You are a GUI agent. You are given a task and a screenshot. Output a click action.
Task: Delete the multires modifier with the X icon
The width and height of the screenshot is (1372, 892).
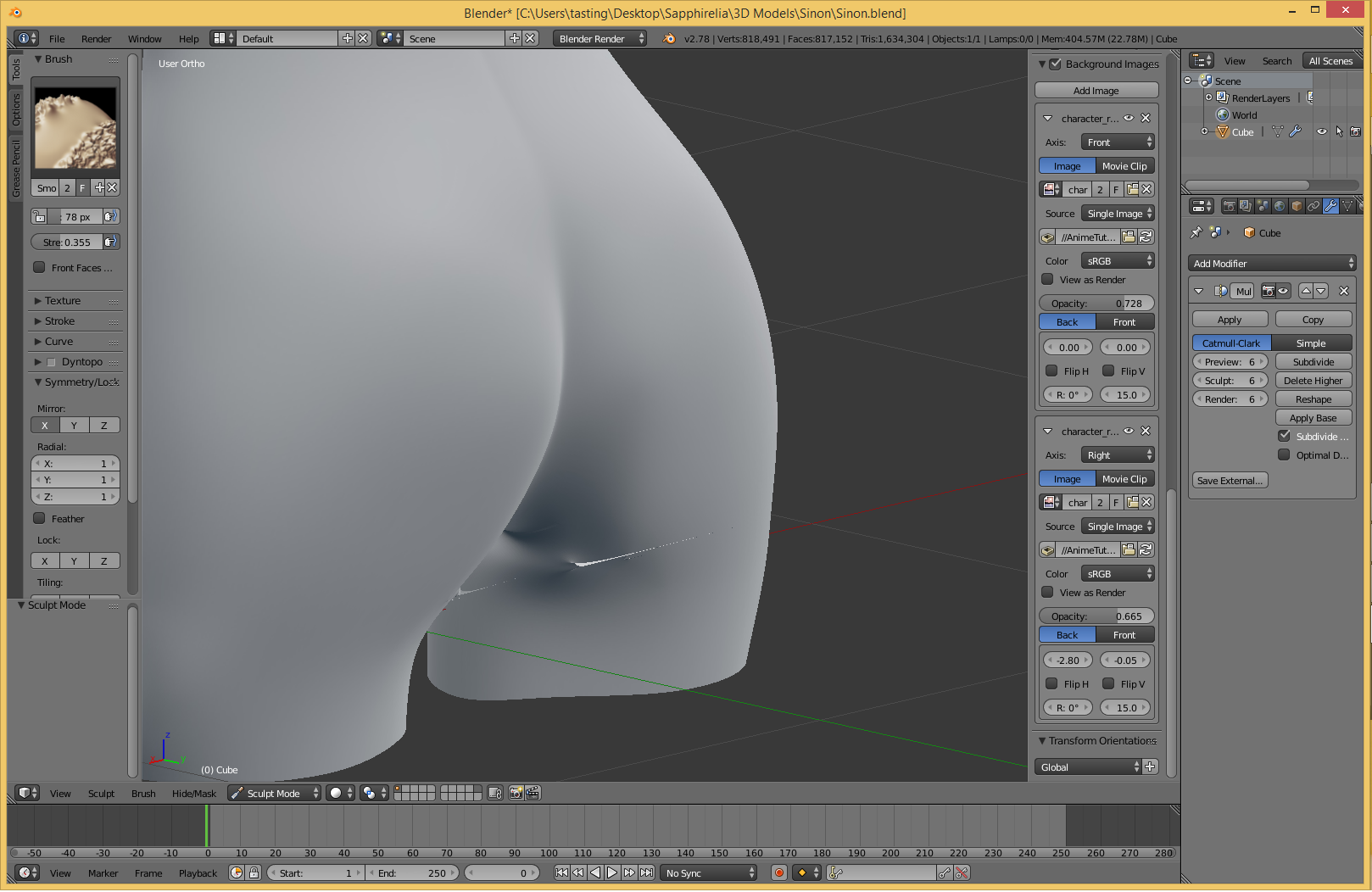(1344, 291)
